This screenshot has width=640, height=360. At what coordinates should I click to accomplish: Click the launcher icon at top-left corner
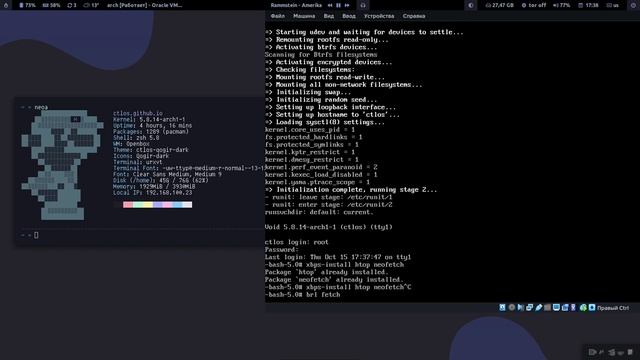tap(6, 5)
